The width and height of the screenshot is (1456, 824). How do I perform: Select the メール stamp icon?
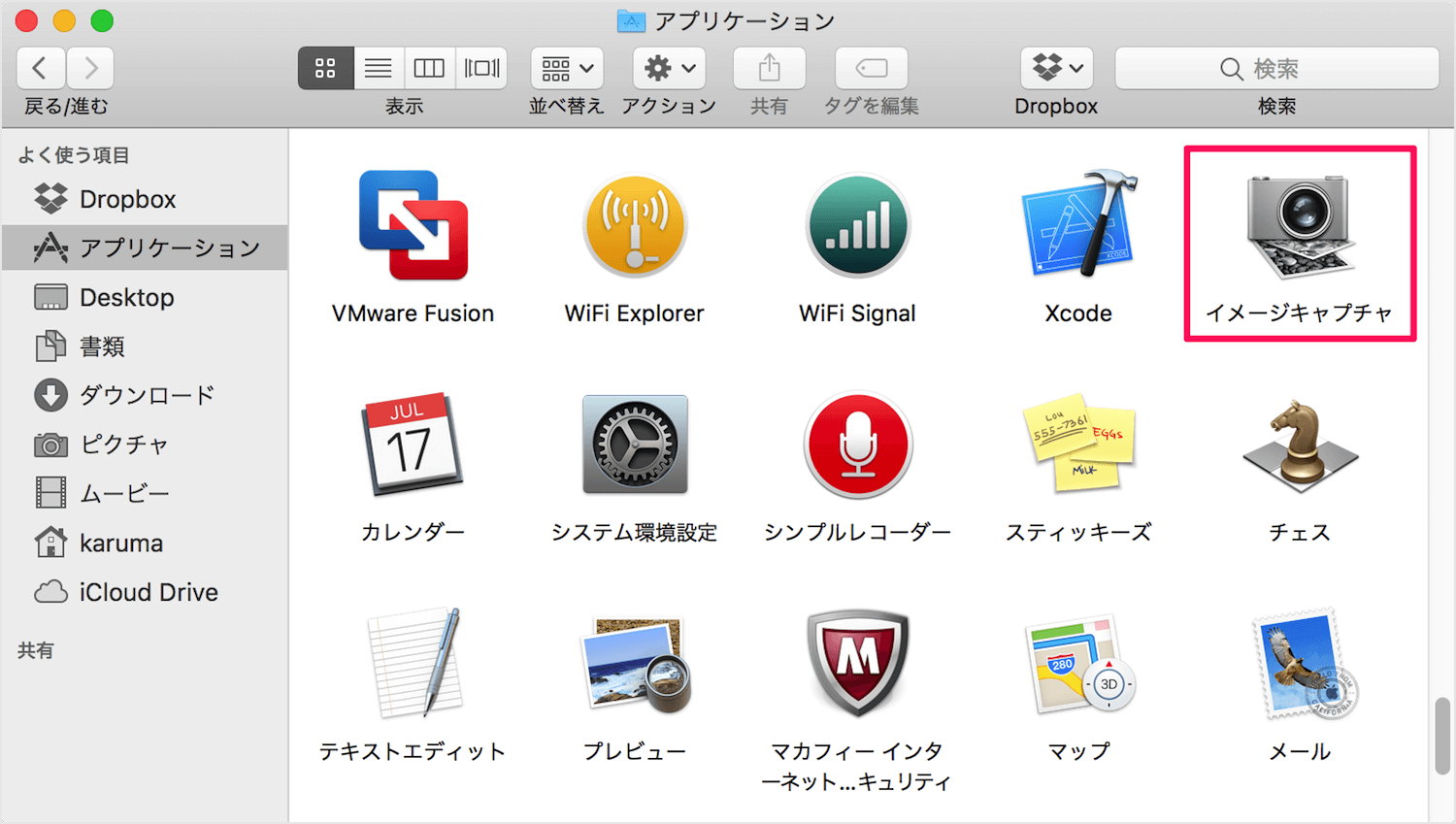1304,665
